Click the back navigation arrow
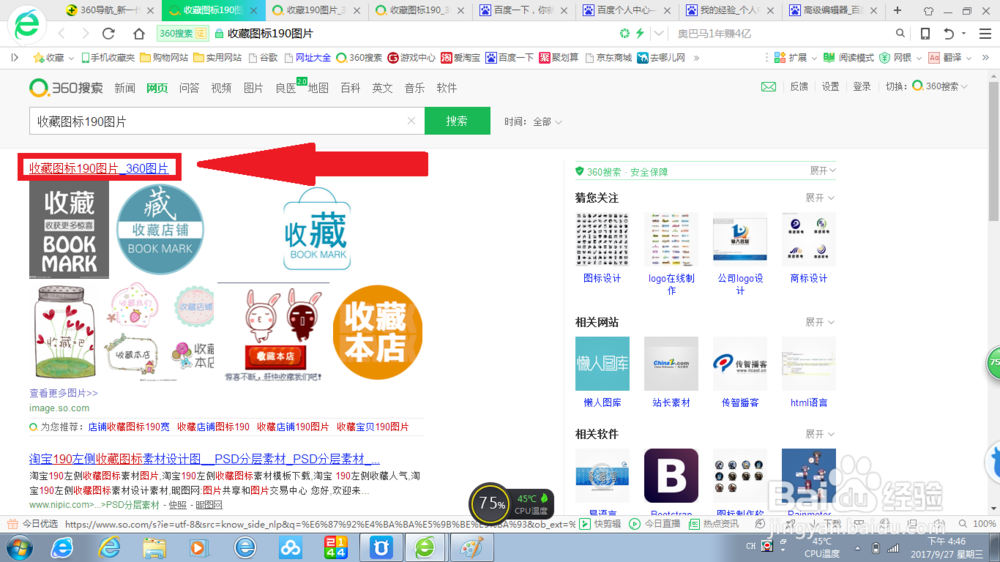The image size is (1000, 562). point(61,33)
